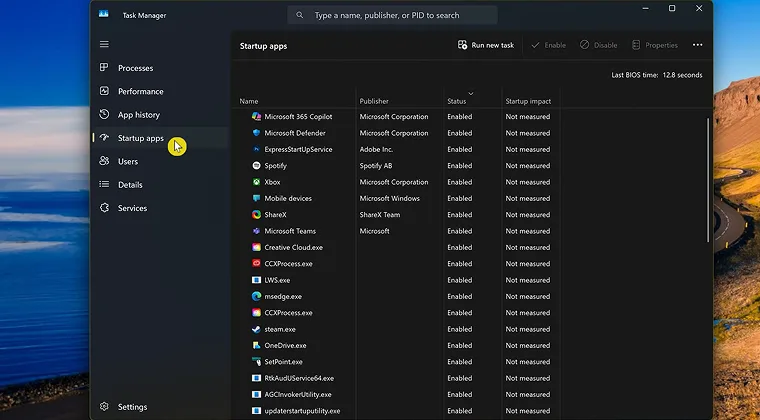Viewport: 760px width, 420px height.
Task: Click the Microsoft Defender shield icon
Action: click(x=256, y=133)
